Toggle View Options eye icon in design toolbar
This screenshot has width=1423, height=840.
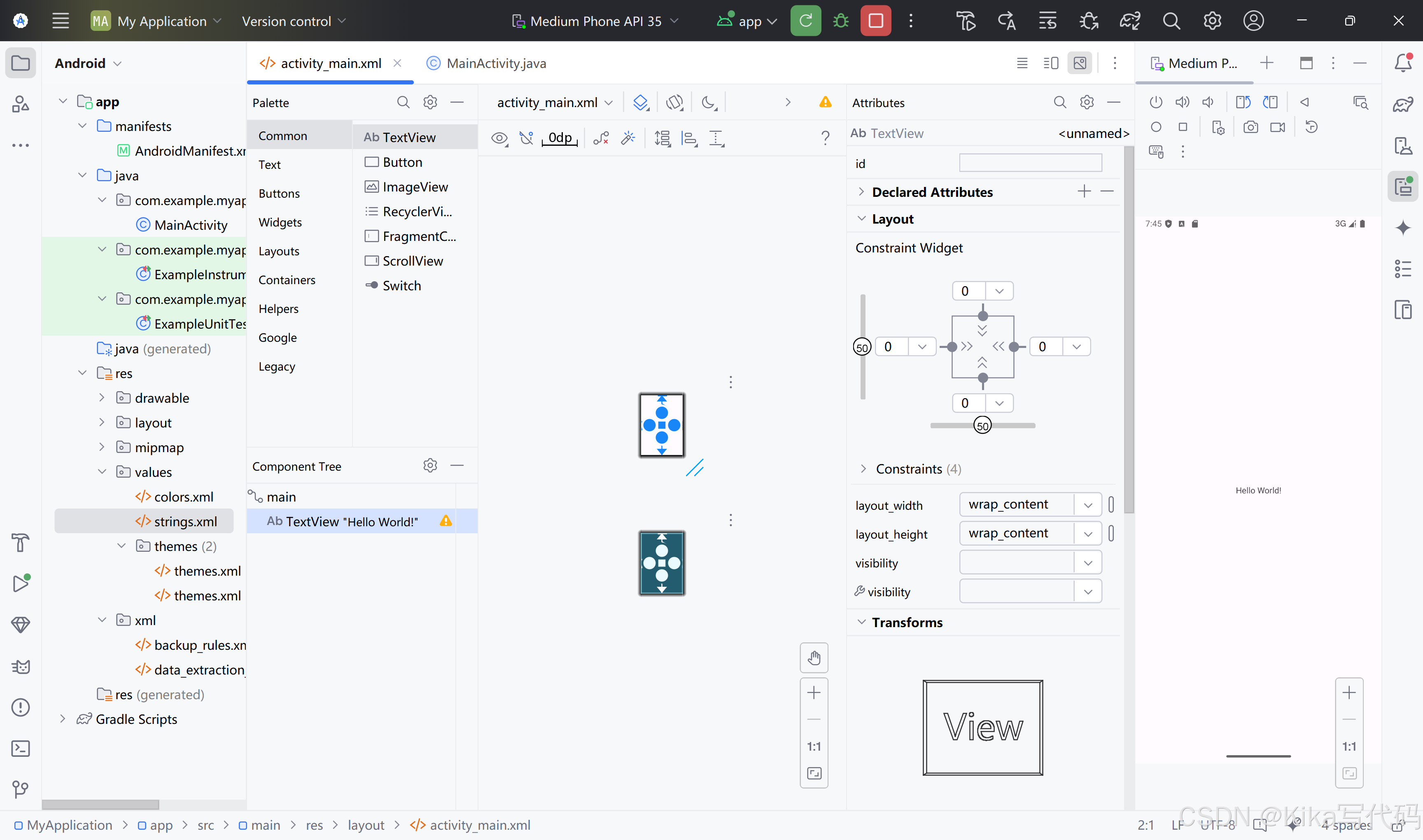(499, 138)
